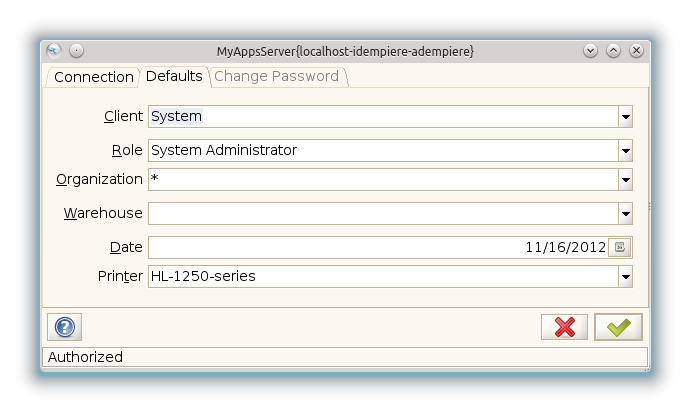Click the Authorized status bar
Viewport: 691px width, 412px height.
point(345,357)
